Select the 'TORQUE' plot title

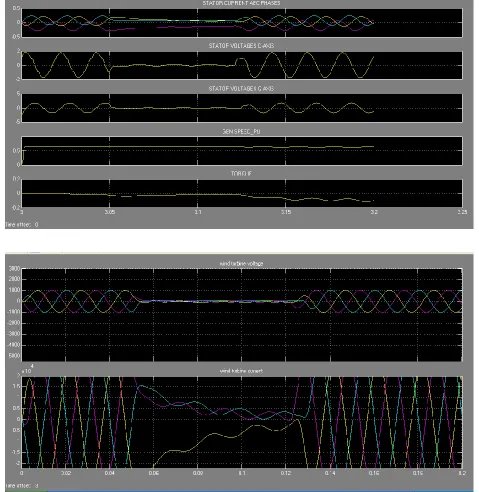pyautogui.click(x=241, y=174)
